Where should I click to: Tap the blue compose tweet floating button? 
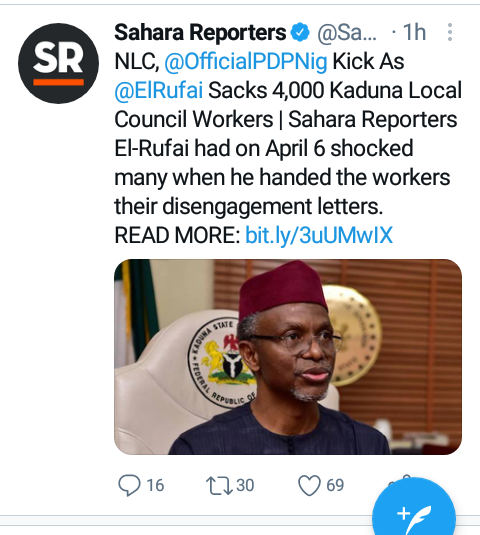point(414,514)
